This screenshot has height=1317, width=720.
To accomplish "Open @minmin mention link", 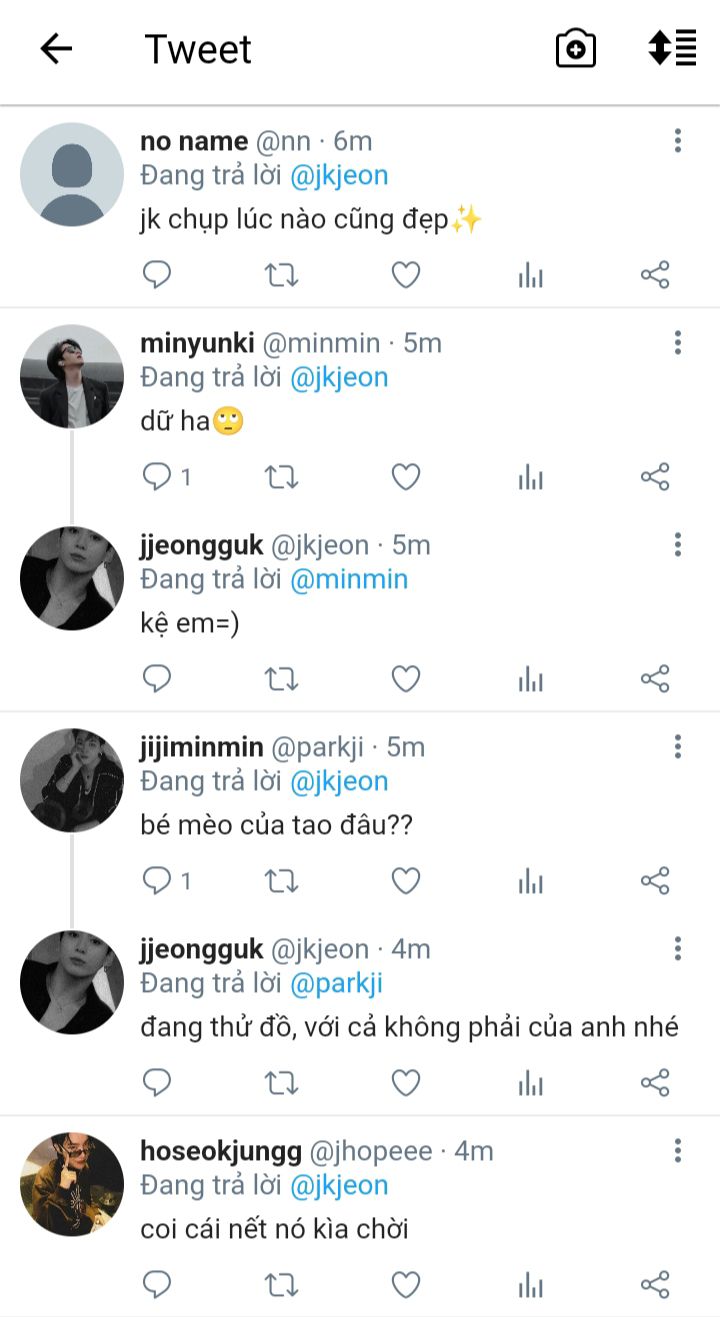I will pyautogui.click(x=349, y=579).
